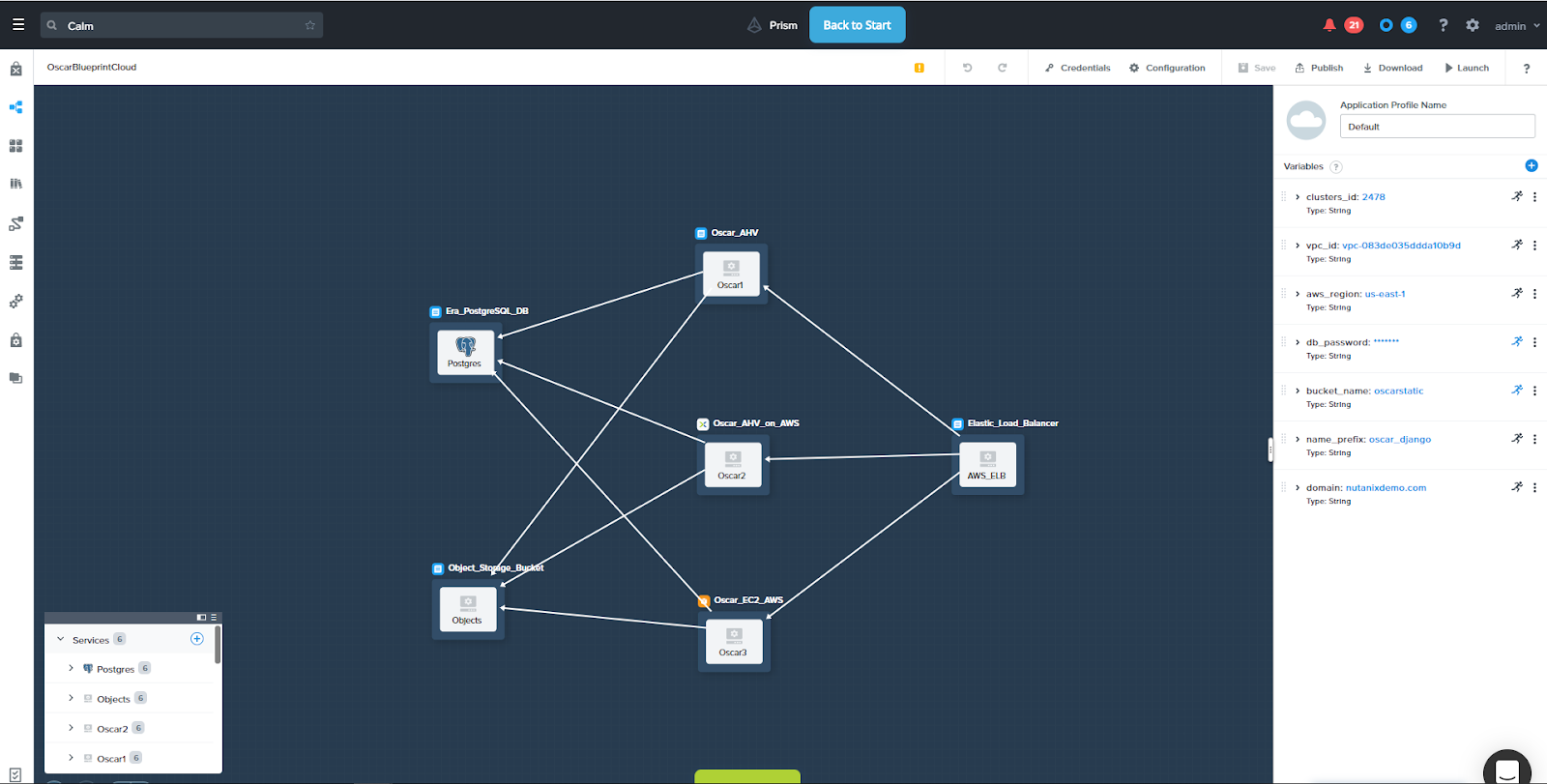
Task: Select the Objects service node
Action: click(468, 609)
